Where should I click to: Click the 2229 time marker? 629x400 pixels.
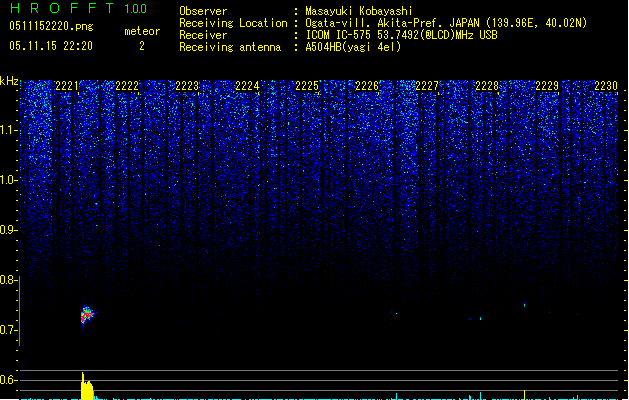[547, 86]
